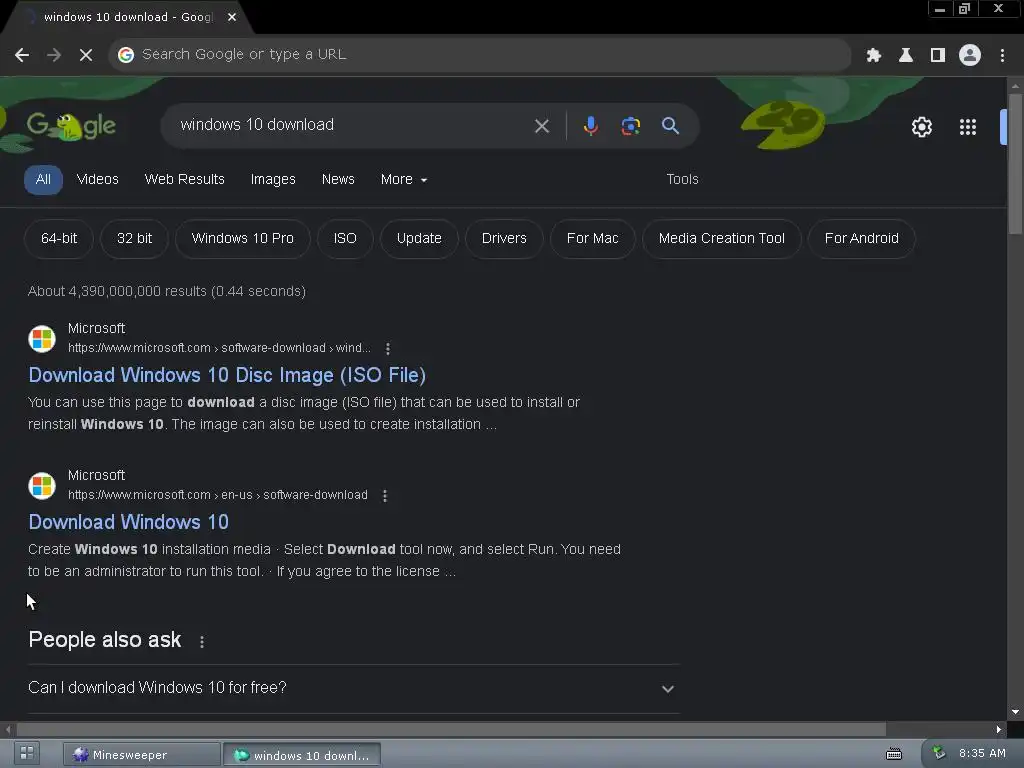Viewport: 1024px width, 768px height.
Task: Apply the For Android filter chip
Action: tap(861, 238)
